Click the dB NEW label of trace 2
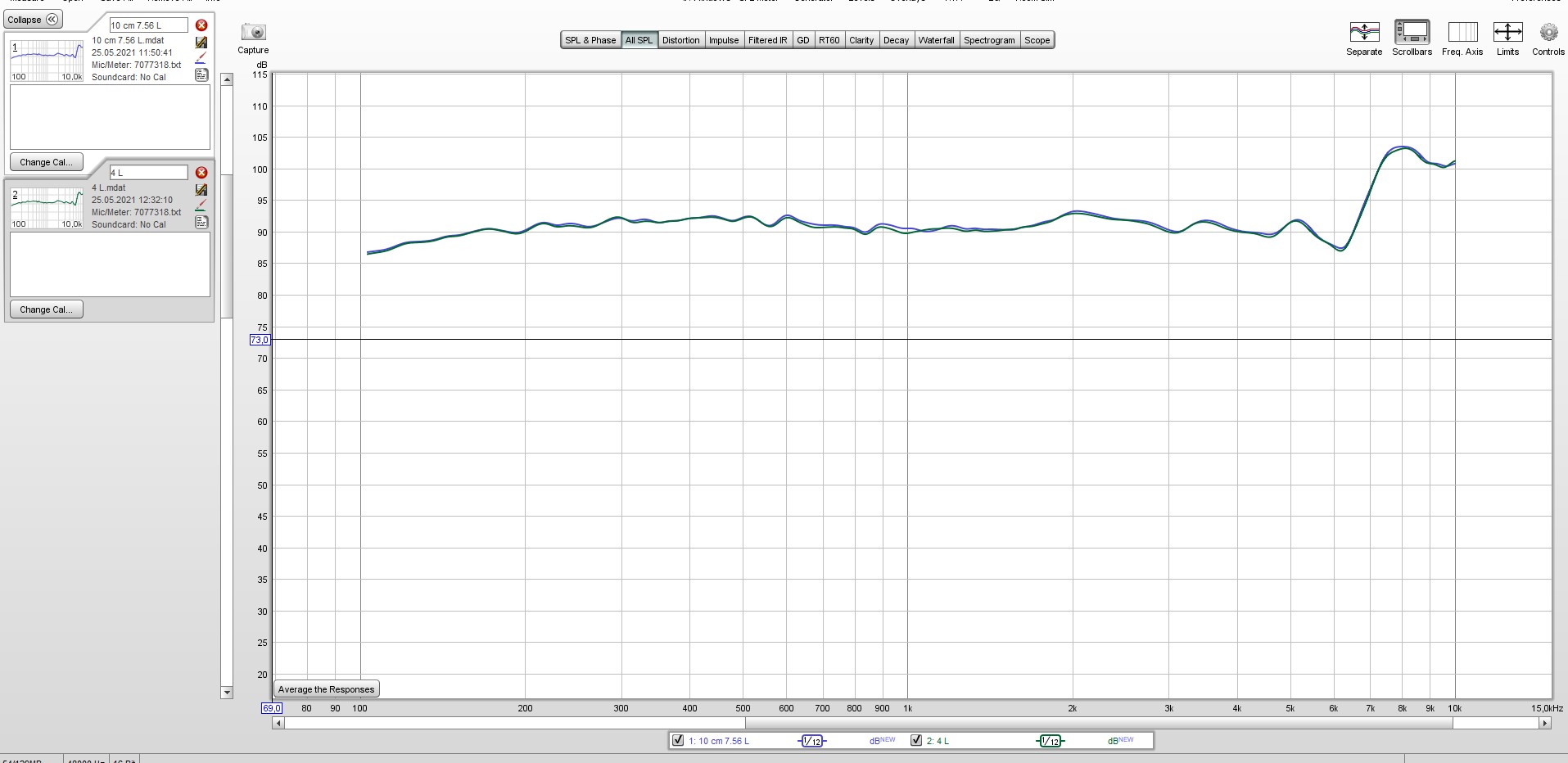Viewport: 1568px width, 763px height. 1120,741
